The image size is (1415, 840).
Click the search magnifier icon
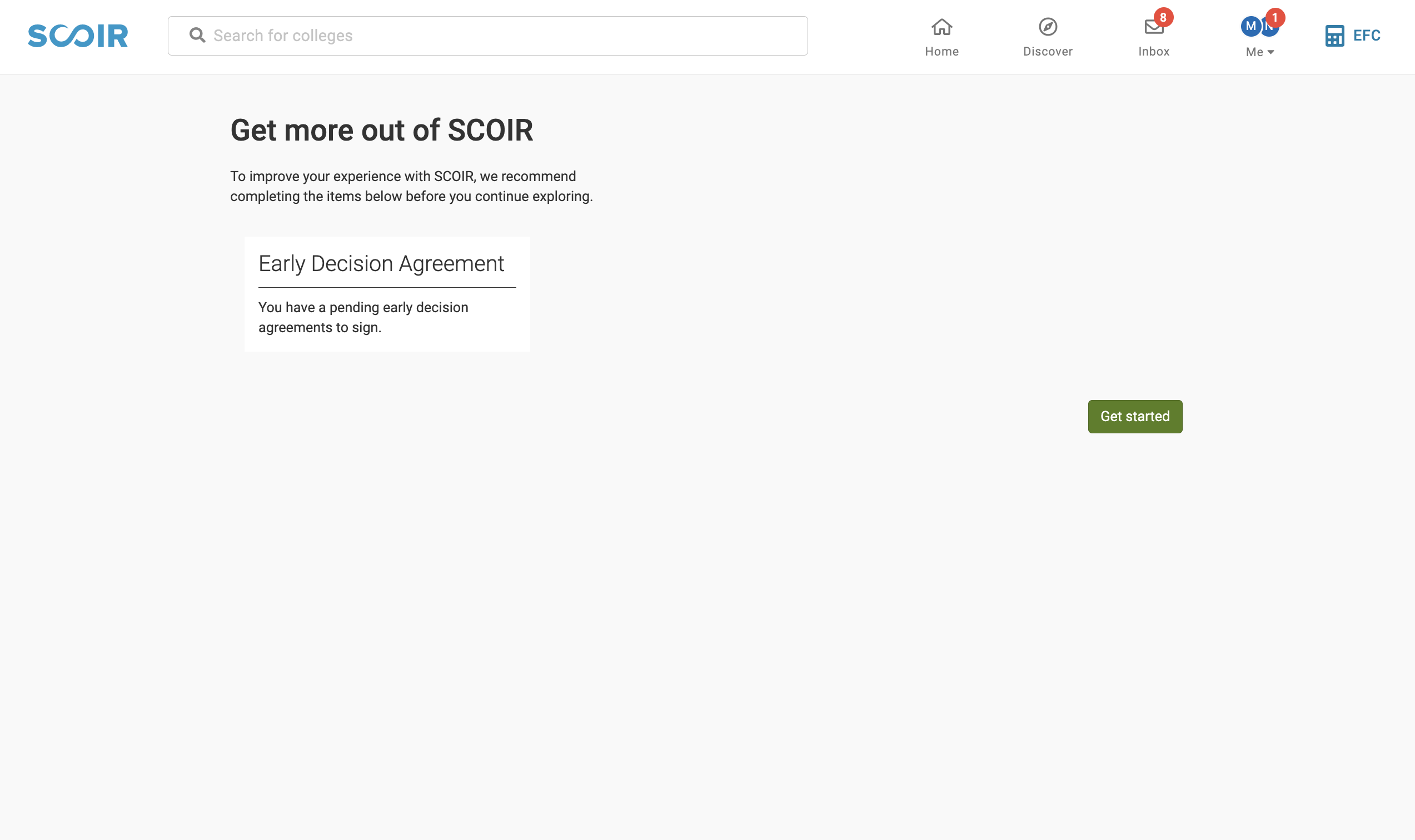click(197, 35)
